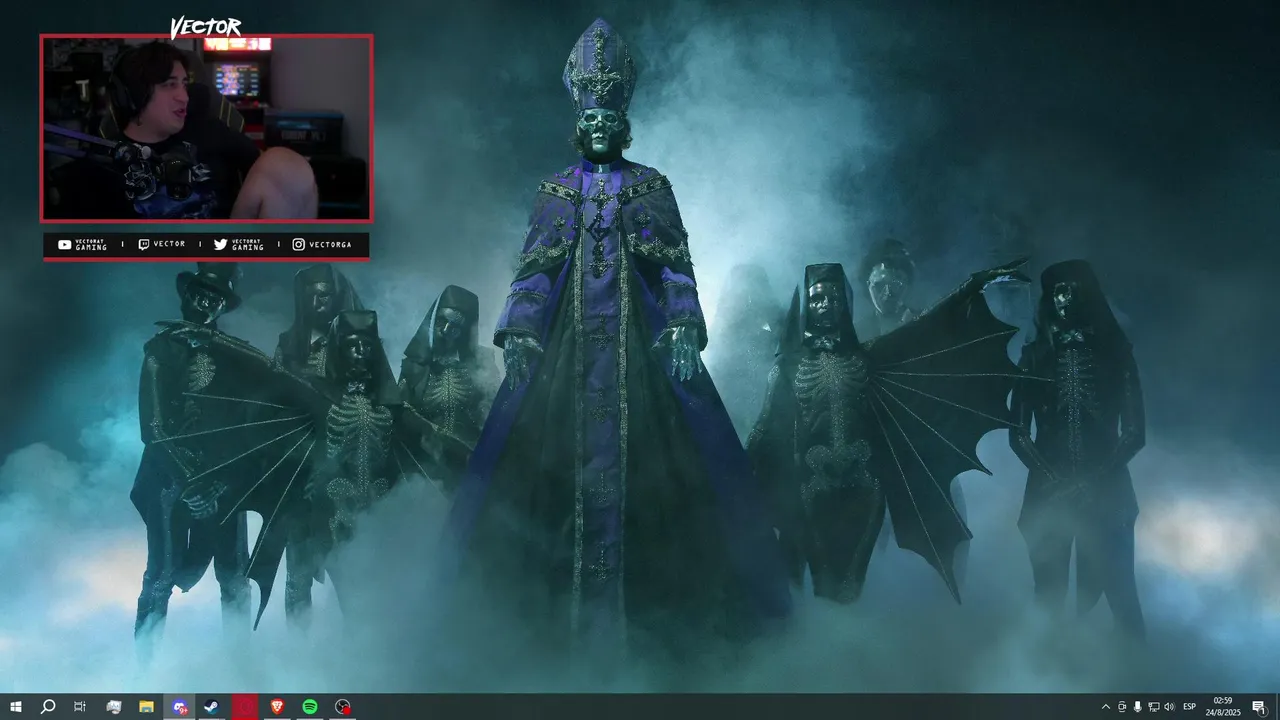Open OBS Studio from taskbar
Image resolution: width=1280 pixels, height=720 pixels.
point(343,707)
